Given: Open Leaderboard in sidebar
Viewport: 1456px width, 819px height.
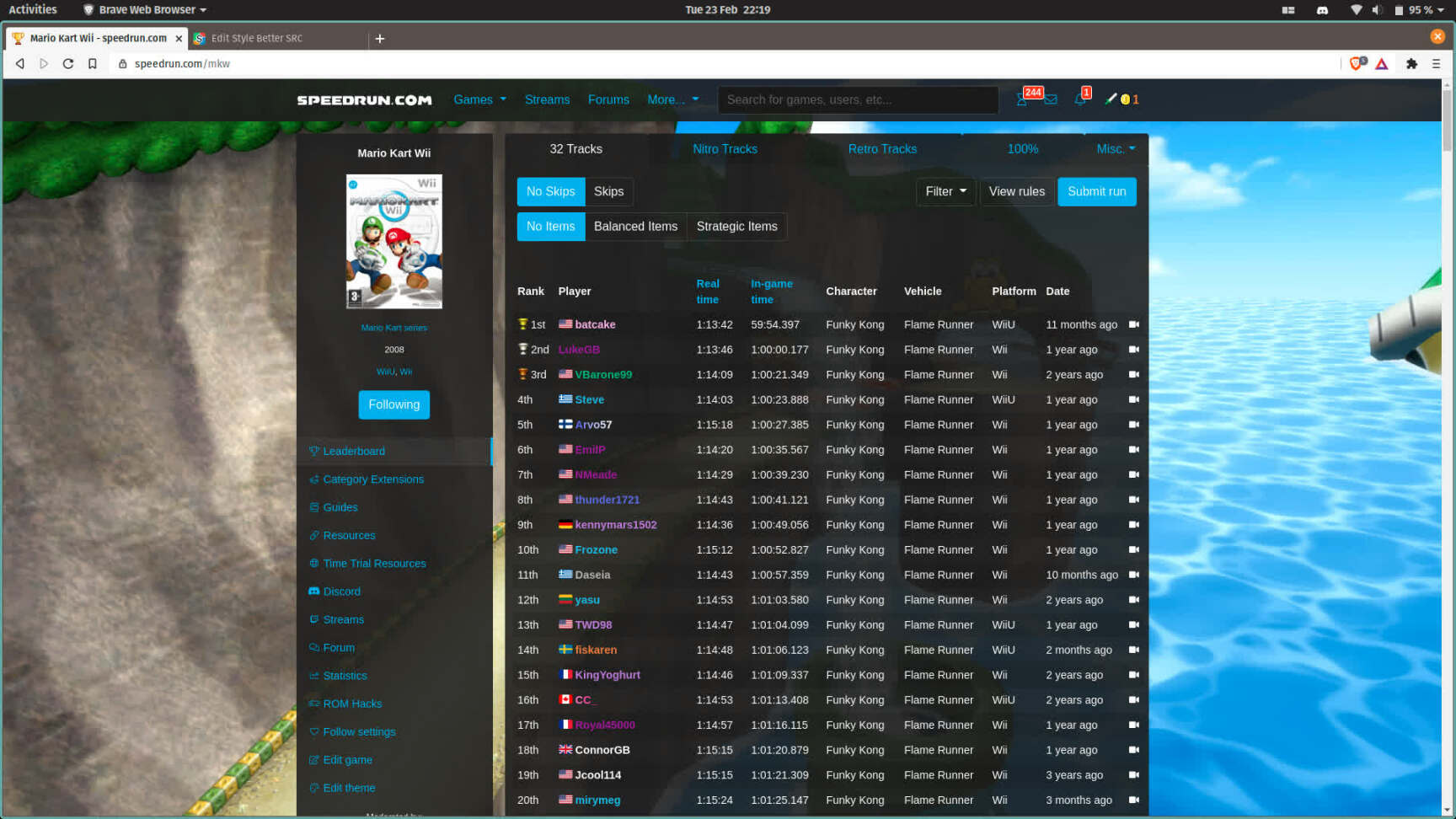Looking at the screenshot, I should click(x=354, y=452).
